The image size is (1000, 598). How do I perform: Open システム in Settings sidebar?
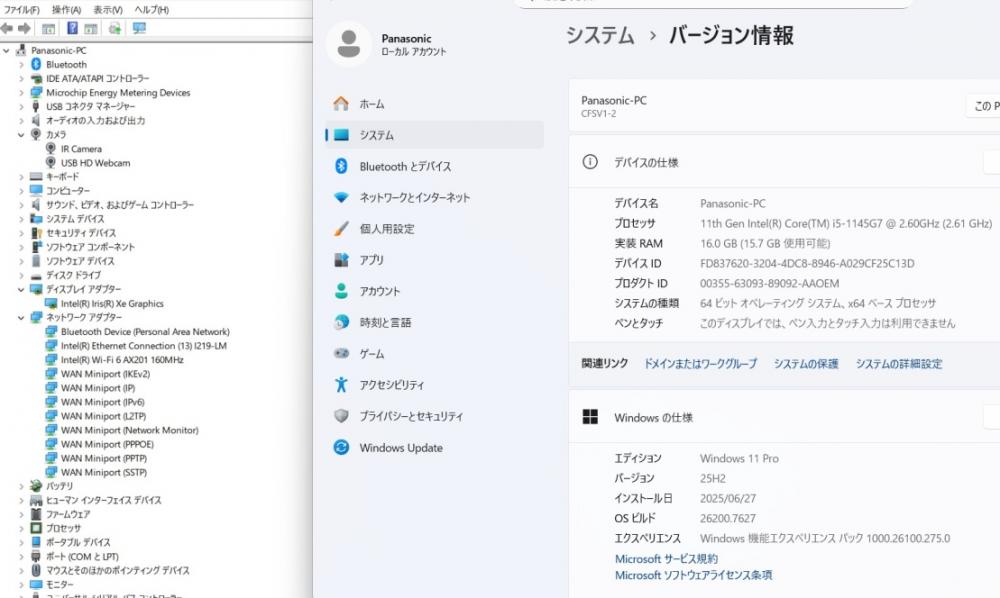point(434,135)
